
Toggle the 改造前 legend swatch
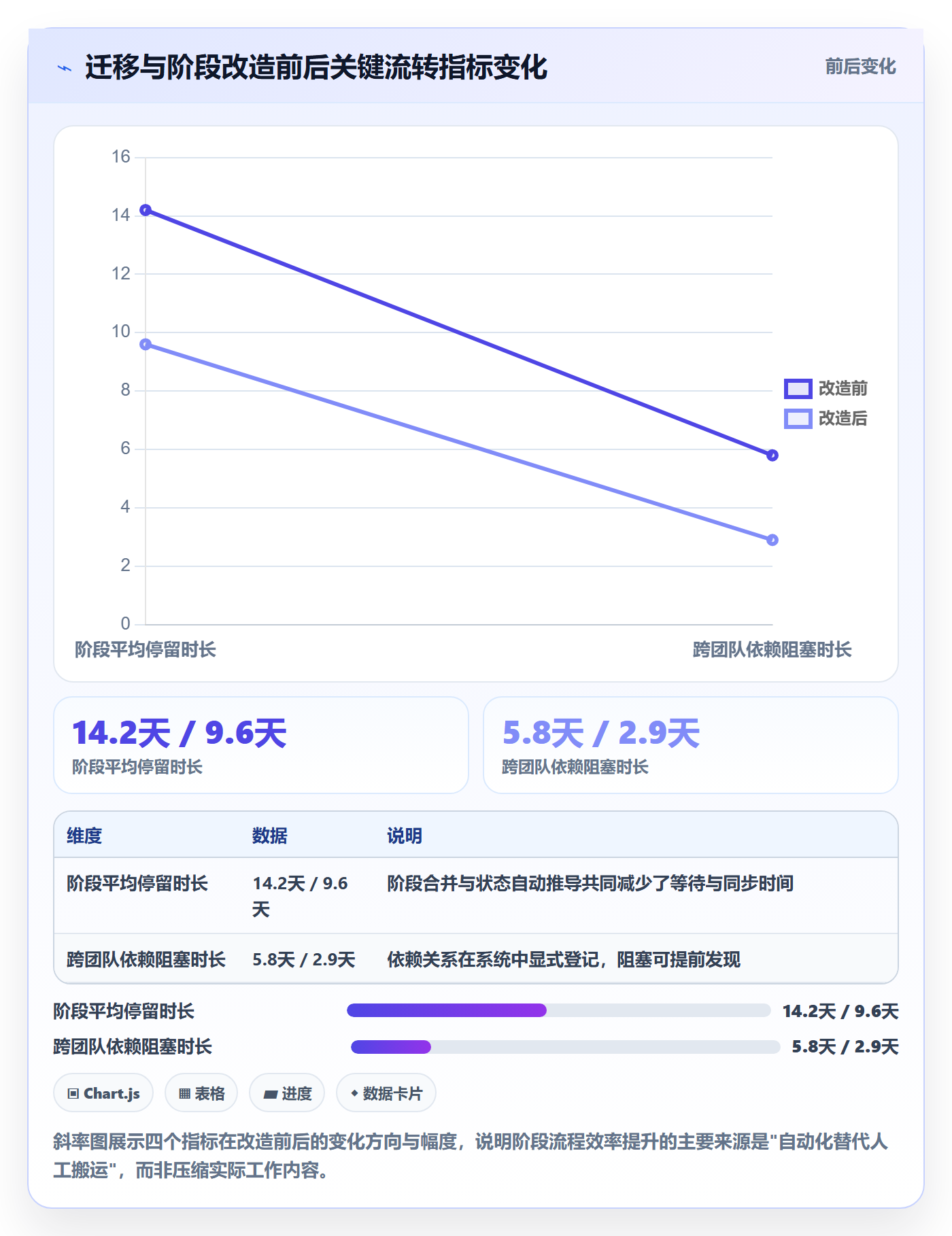[798, 389]
